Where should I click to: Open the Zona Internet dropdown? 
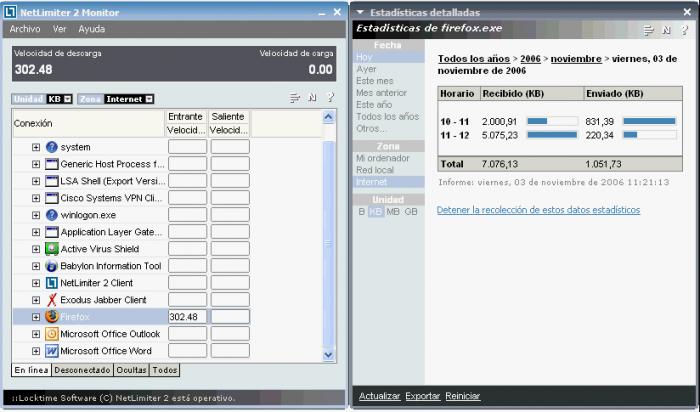(149, 99)
